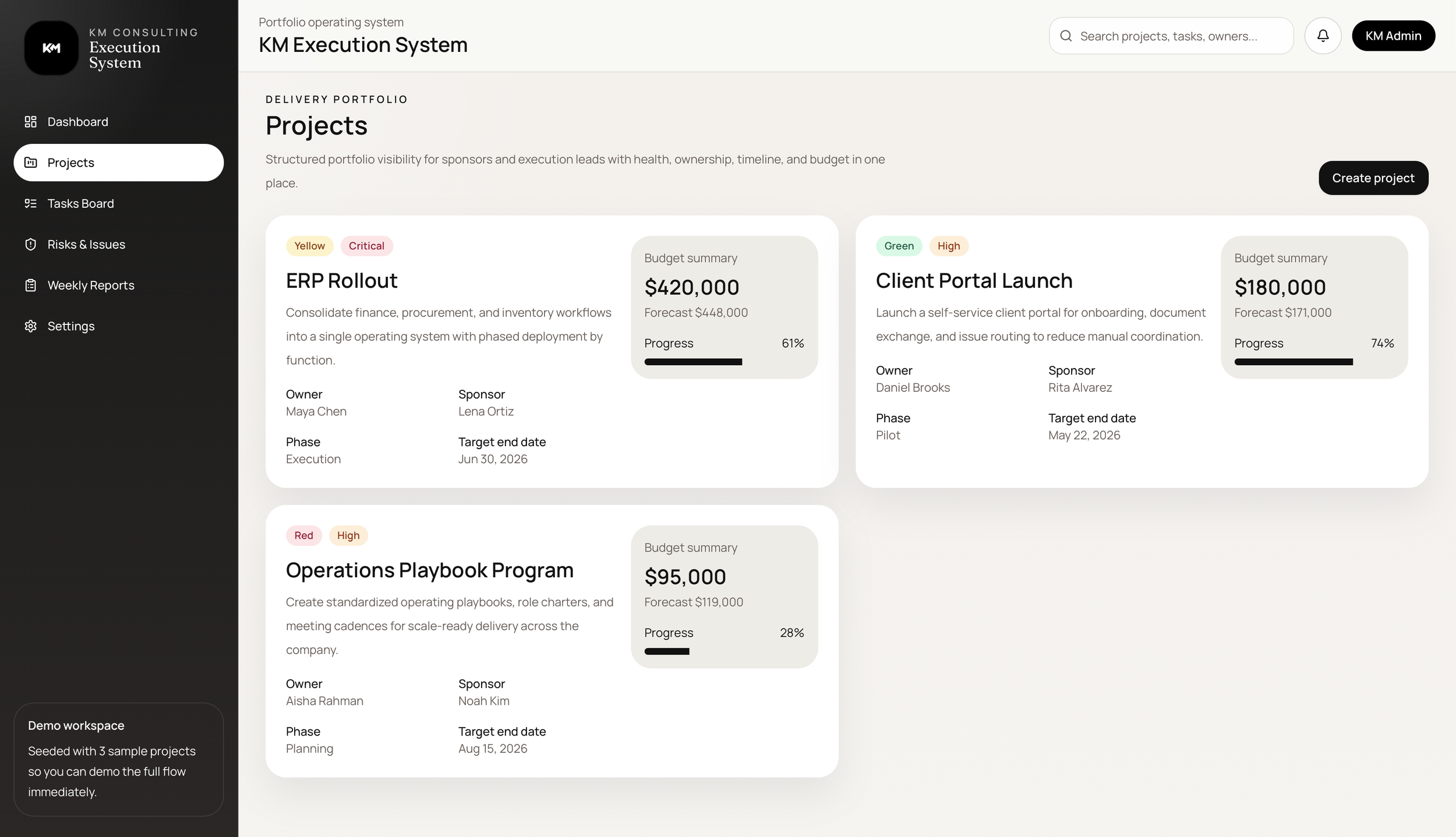Open the Dashboard via its sidebar icon
Screen dimensions: 1456x837
pyautogui.click(x=31, y=122)
